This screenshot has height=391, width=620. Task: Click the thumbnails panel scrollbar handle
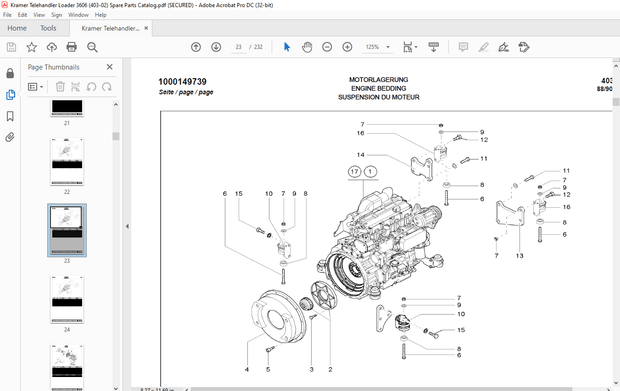(115, 136)
